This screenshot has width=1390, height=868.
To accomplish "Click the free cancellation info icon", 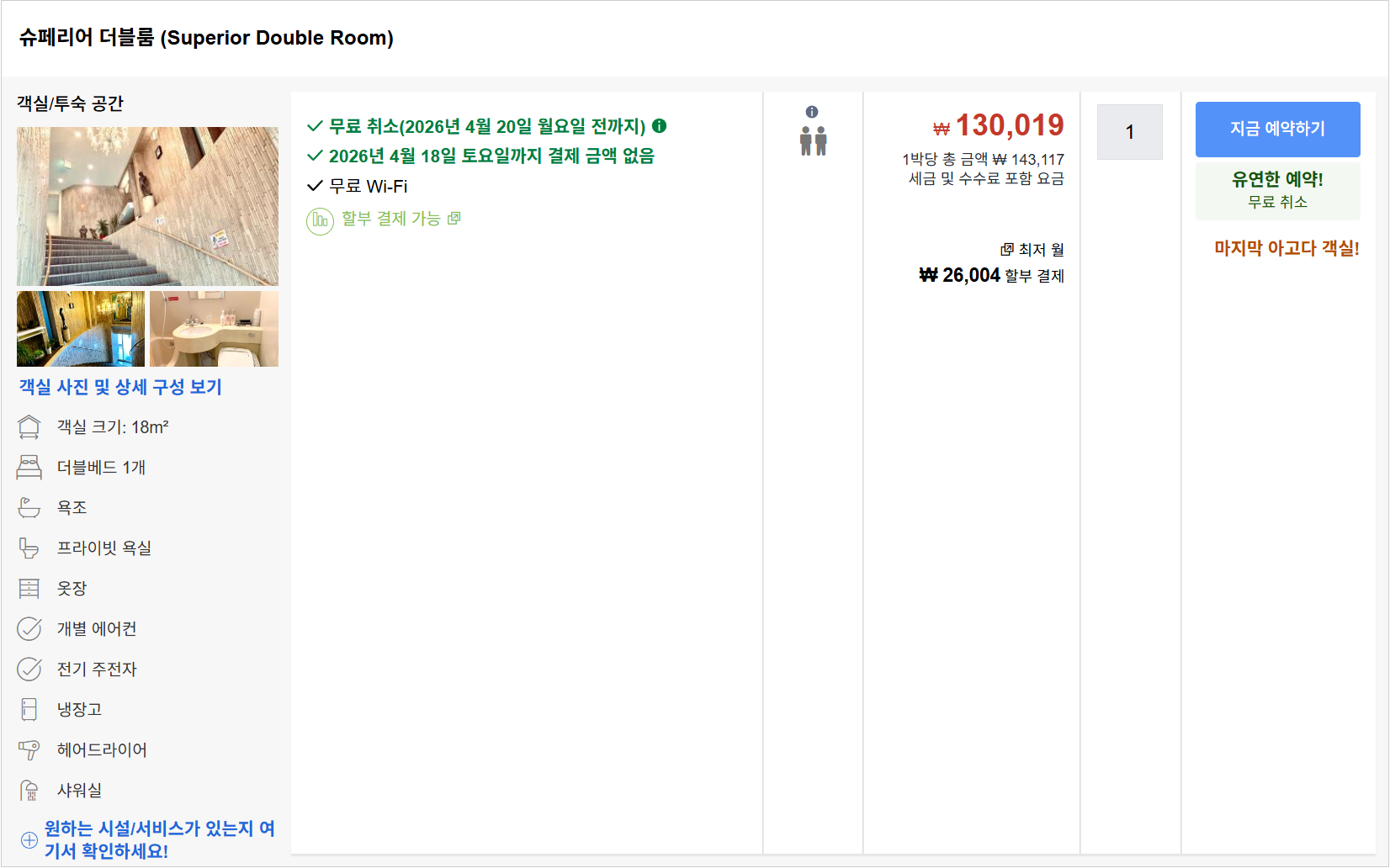I will click(x=660, y=126).
